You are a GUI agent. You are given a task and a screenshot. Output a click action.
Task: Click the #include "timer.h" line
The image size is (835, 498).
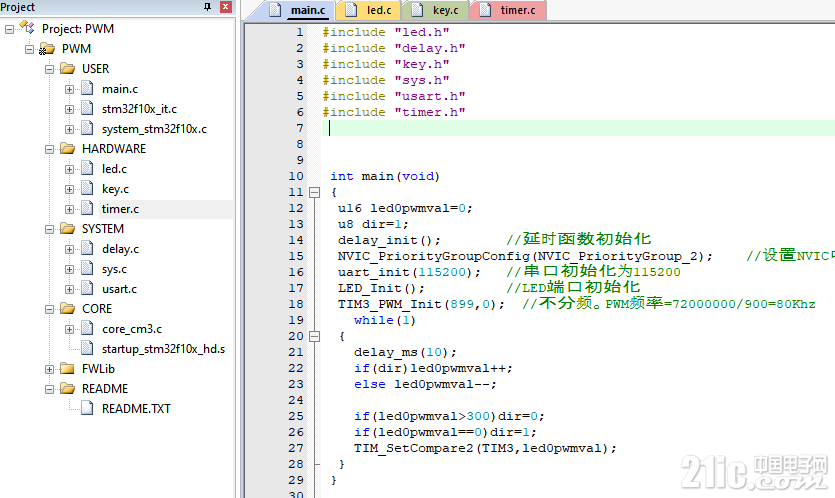point(394,112)
